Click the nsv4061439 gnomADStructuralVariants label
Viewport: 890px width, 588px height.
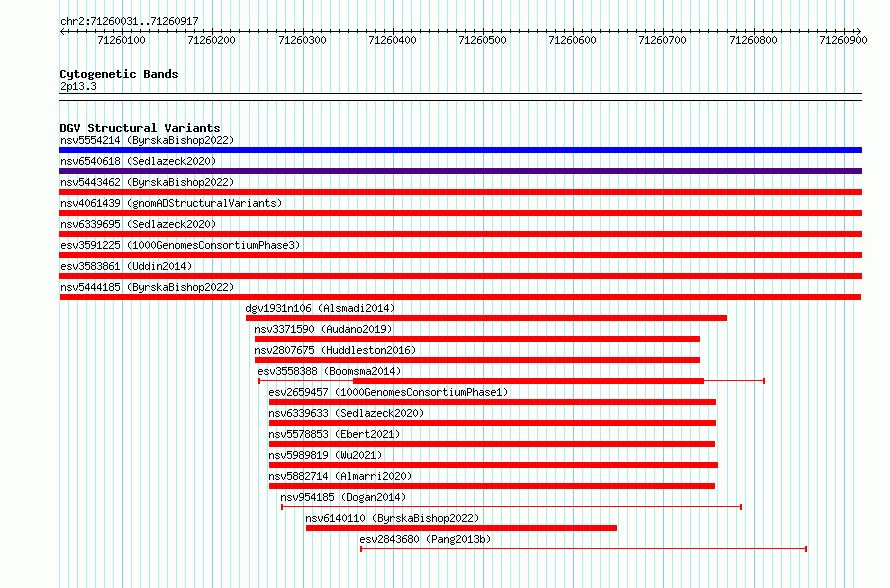pos(171,203)
